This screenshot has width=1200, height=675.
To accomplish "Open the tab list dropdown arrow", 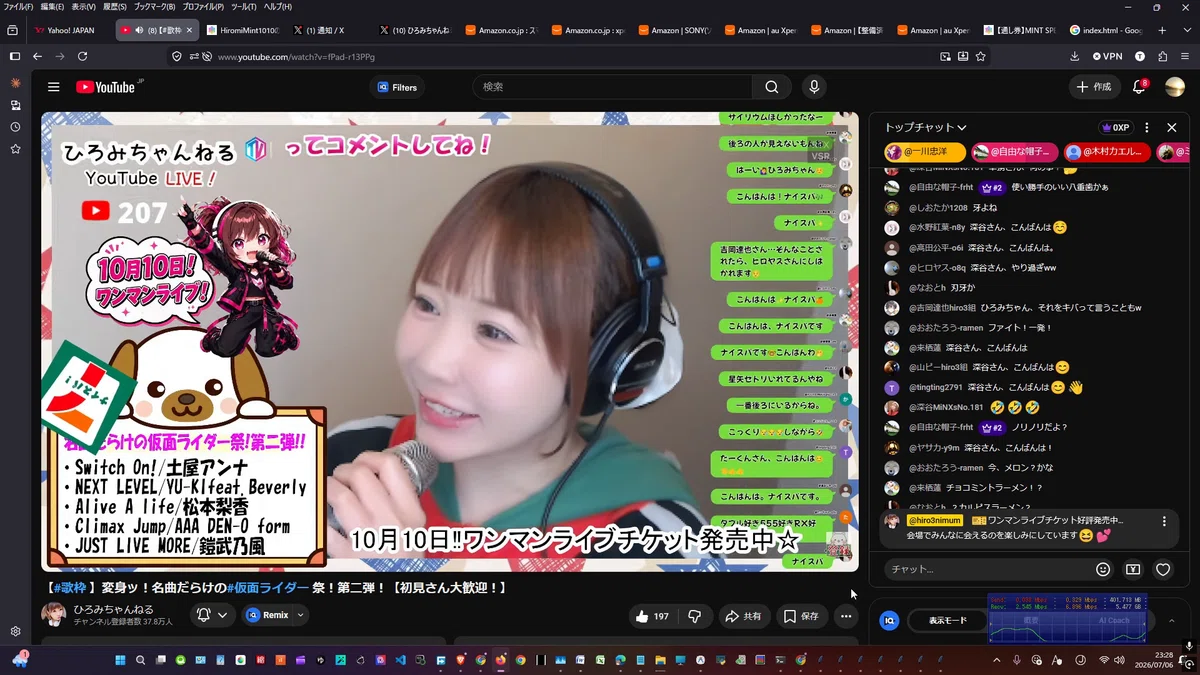I will click(1185, 30).
